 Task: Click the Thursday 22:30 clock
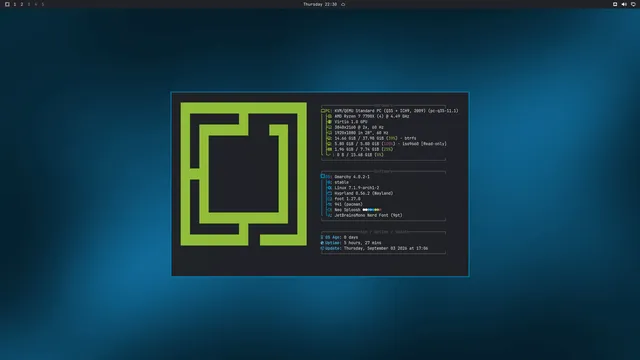(x=320, y=4)
